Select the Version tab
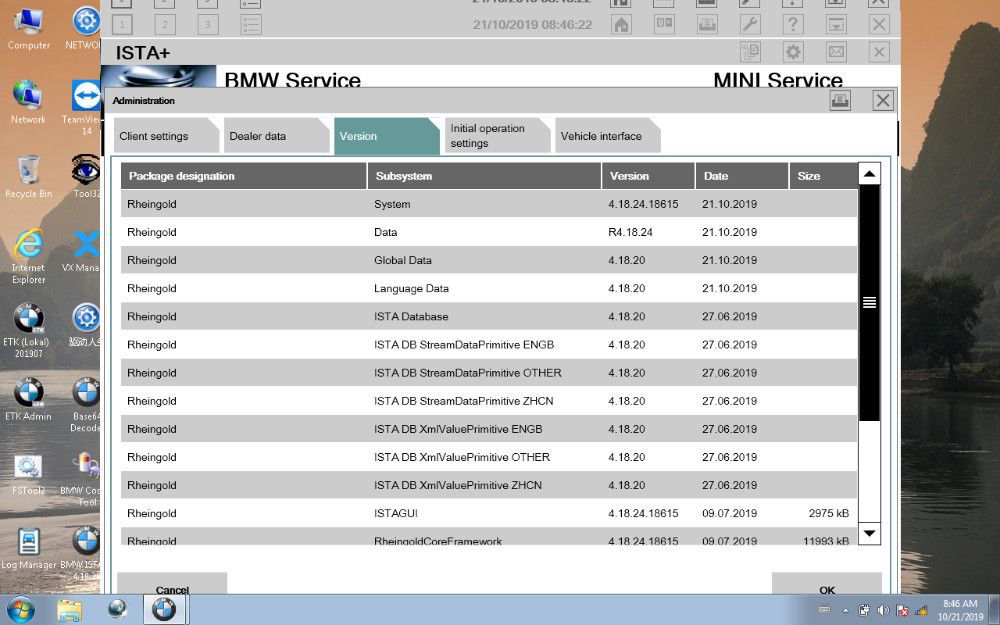 click(386, 136)
